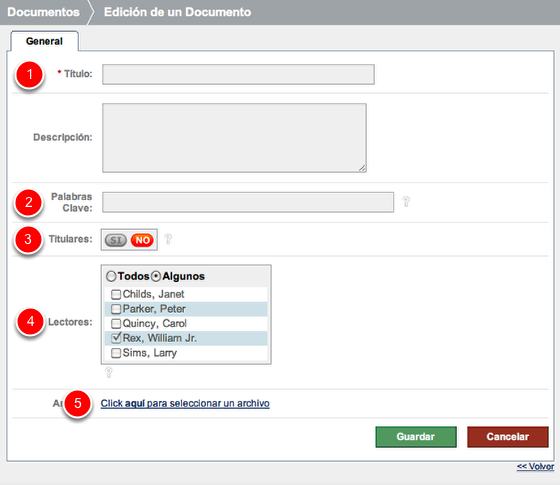Click red marker number 5
Image resolution: width=560 pixels, height=485 pixels.
[78, 404]
